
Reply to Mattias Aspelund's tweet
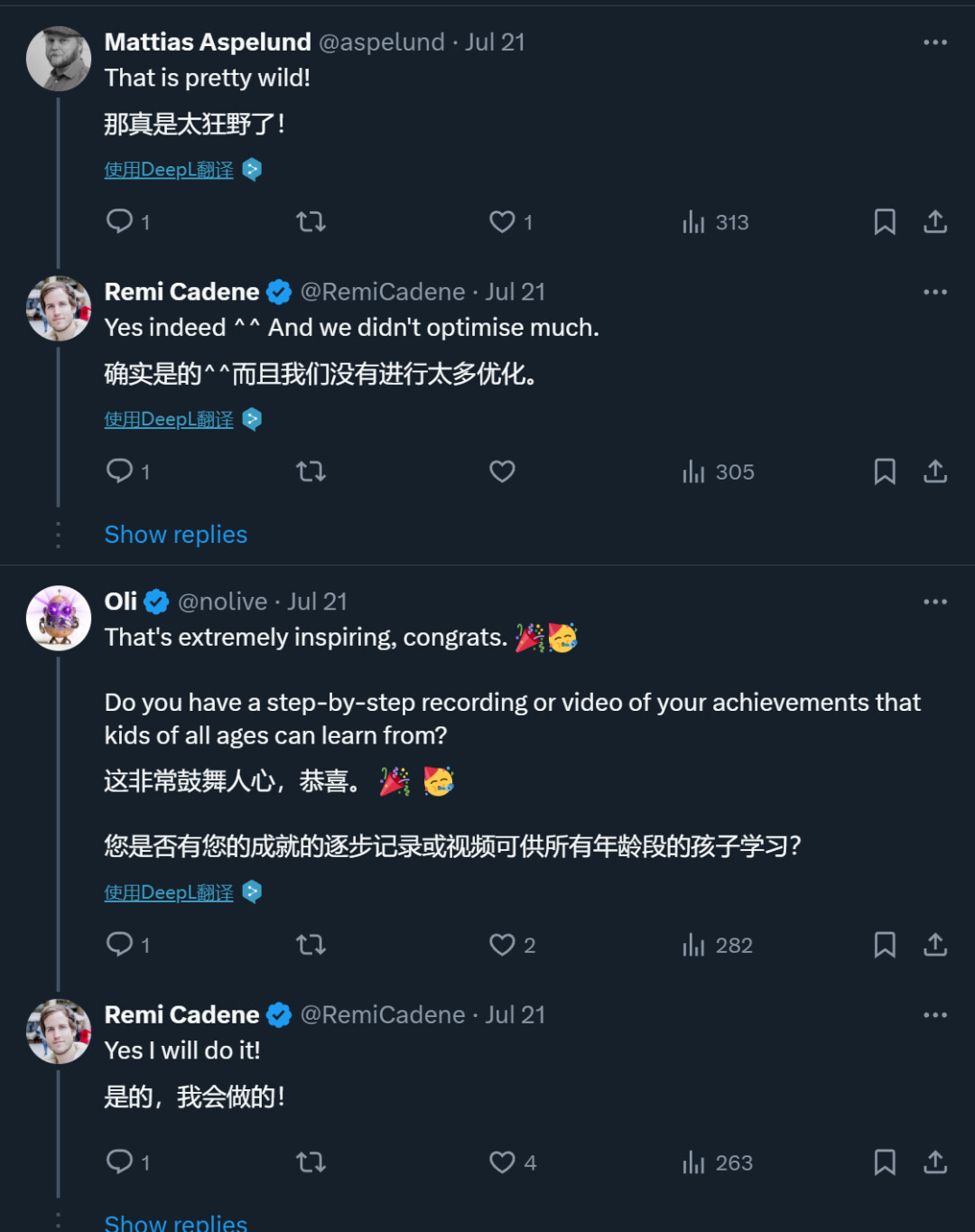point(120,221)
